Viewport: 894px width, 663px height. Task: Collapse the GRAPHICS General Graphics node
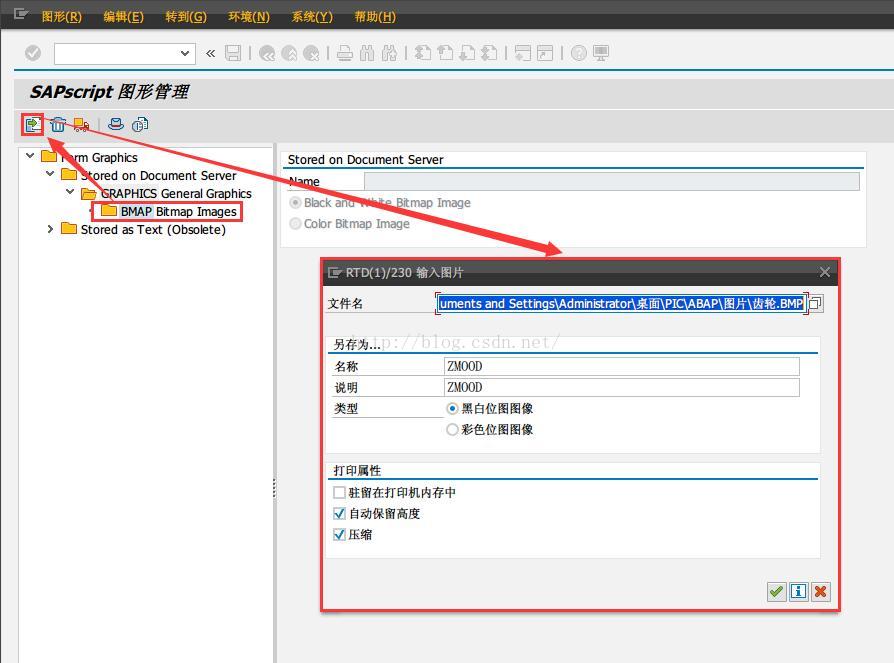point(70,192)
